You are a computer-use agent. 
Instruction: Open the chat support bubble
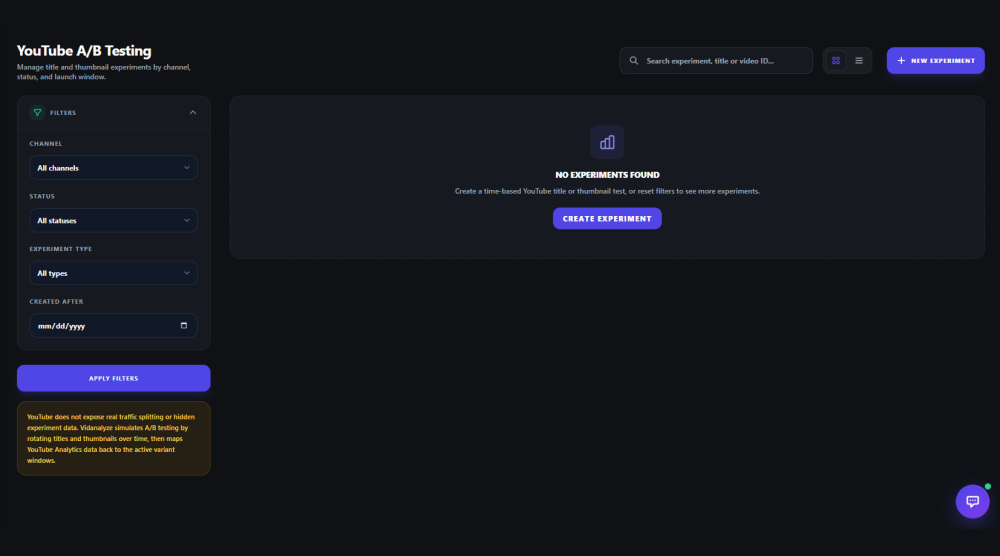pos(972,501)
